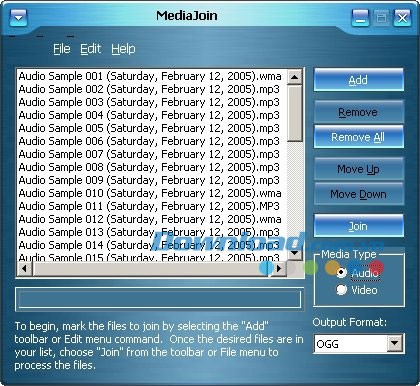
Task: Click the Move Down button
Action: point(359,194)
